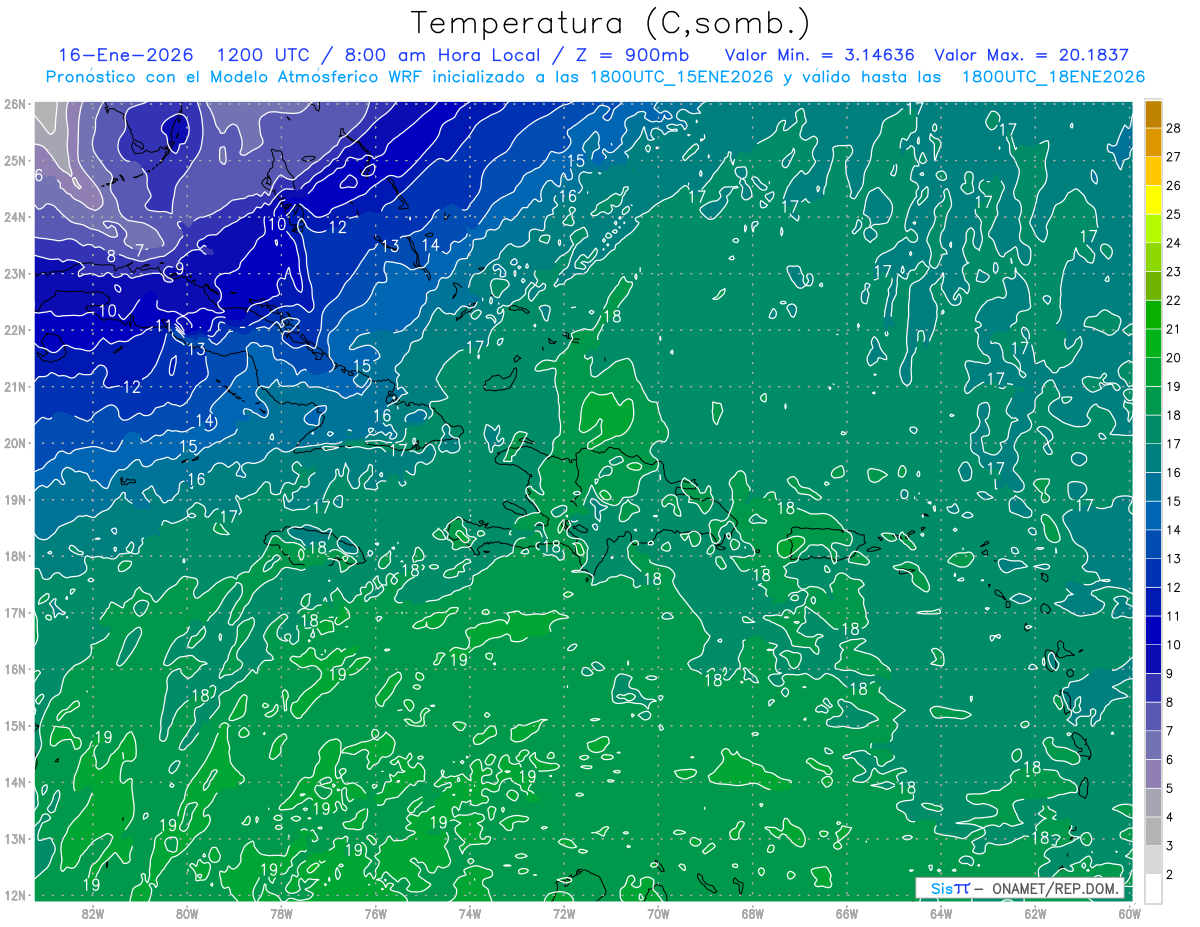
Task: Select 'Valor Min. = 3.14636' text
Action: tap(820, 55)
